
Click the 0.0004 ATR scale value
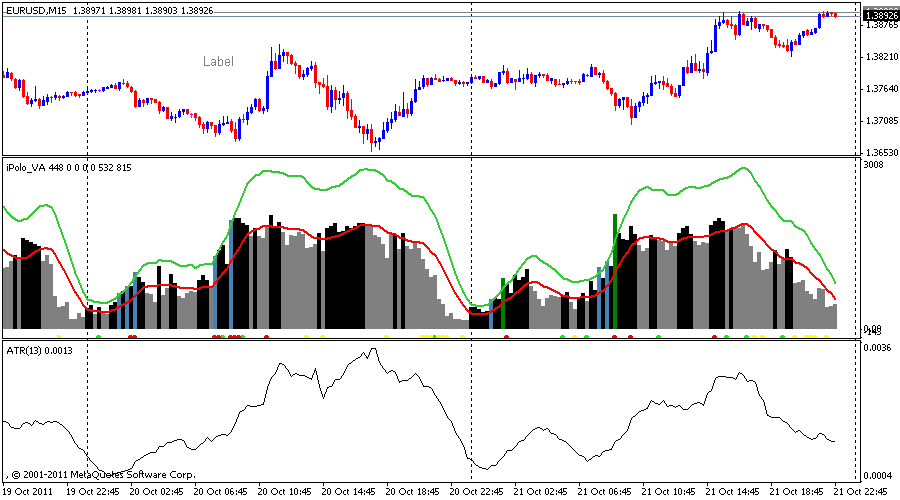(875, 475)
